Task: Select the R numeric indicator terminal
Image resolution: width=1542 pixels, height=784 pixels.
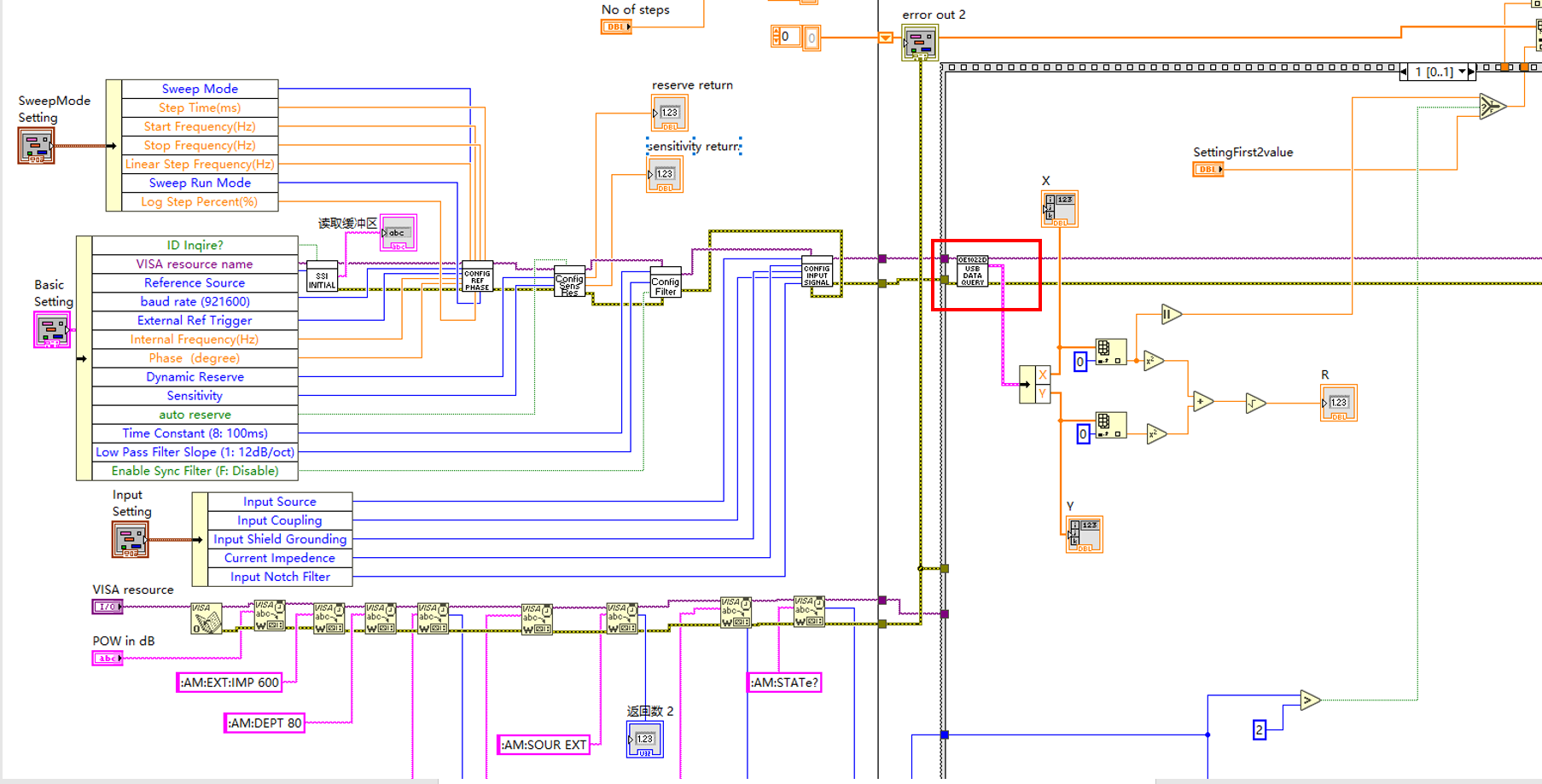Action: click(x=1339, y=403)
